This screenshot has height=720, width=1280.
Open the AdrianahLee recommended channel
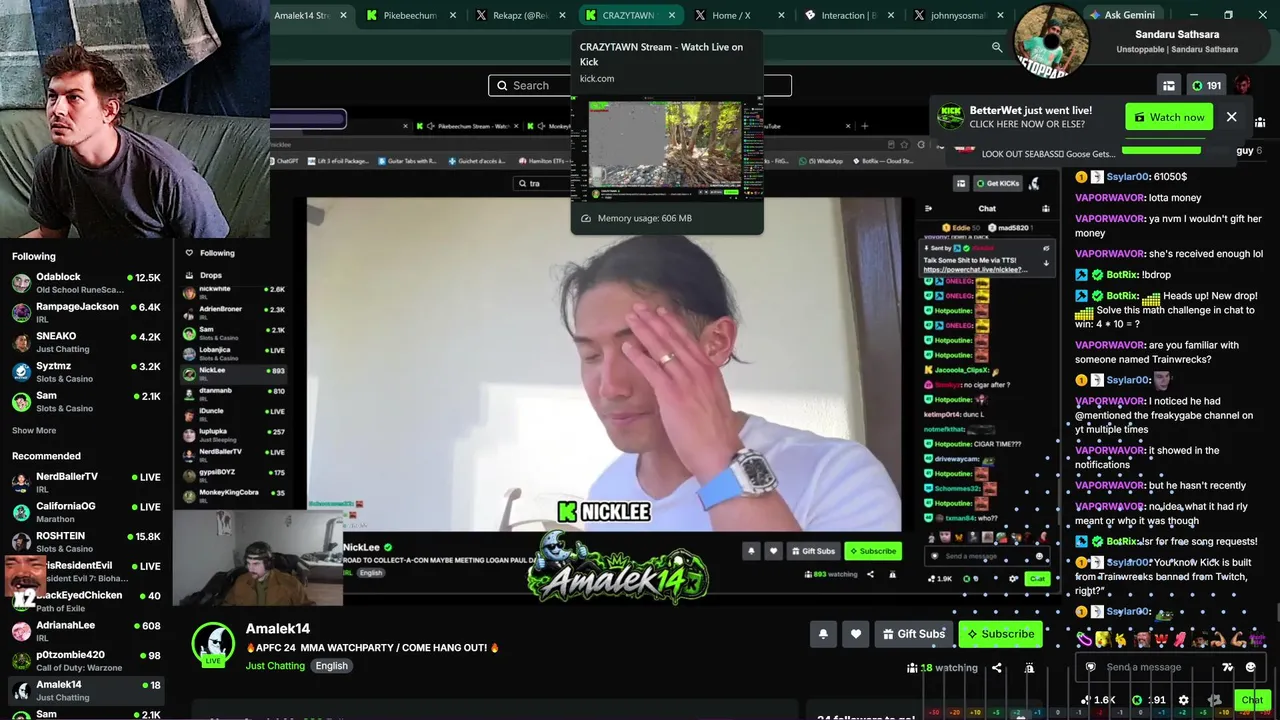click(84, 632)
